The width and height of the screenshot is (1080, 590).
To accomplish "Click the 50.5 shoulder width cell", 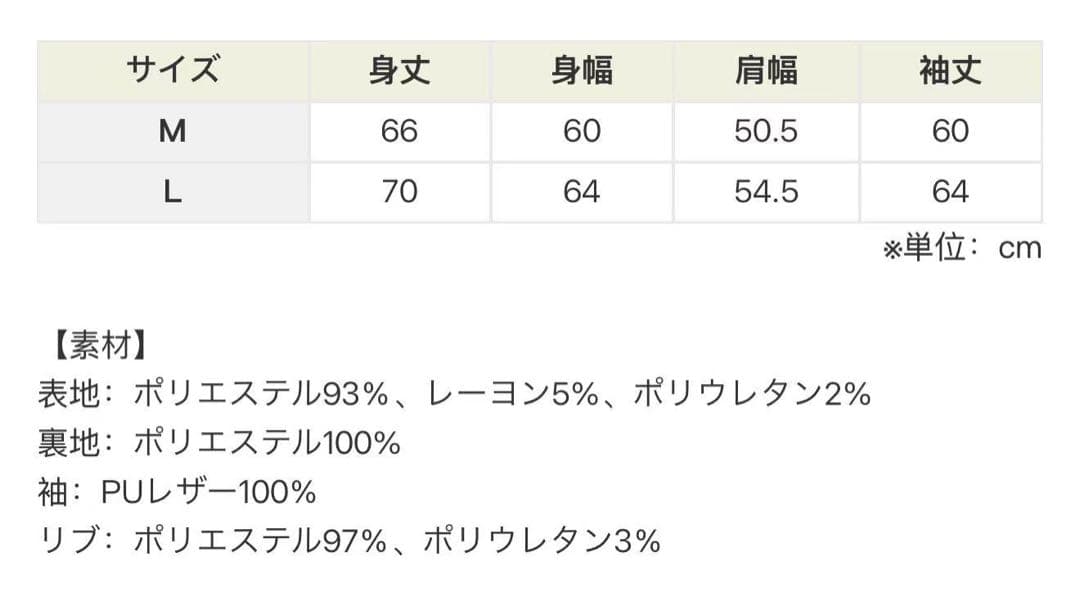I will pos(766,131).
